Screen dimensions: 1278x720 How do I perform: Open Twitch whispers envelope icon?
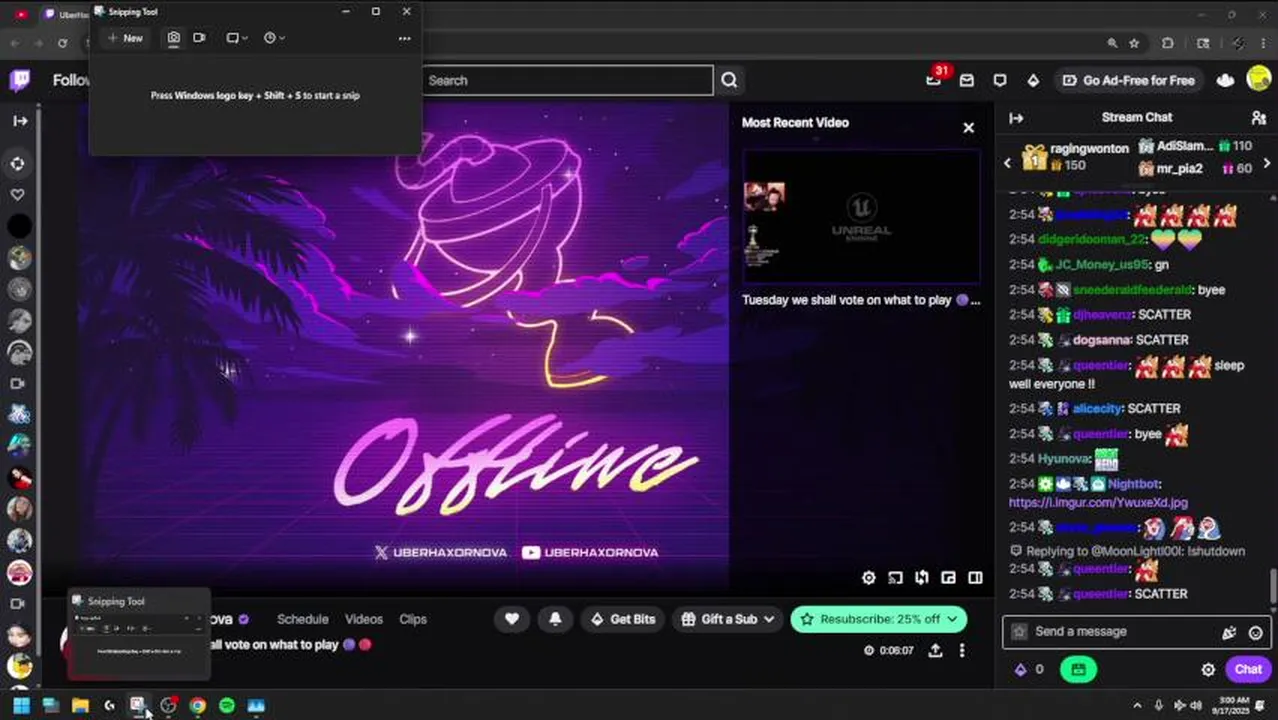(967, 80)
